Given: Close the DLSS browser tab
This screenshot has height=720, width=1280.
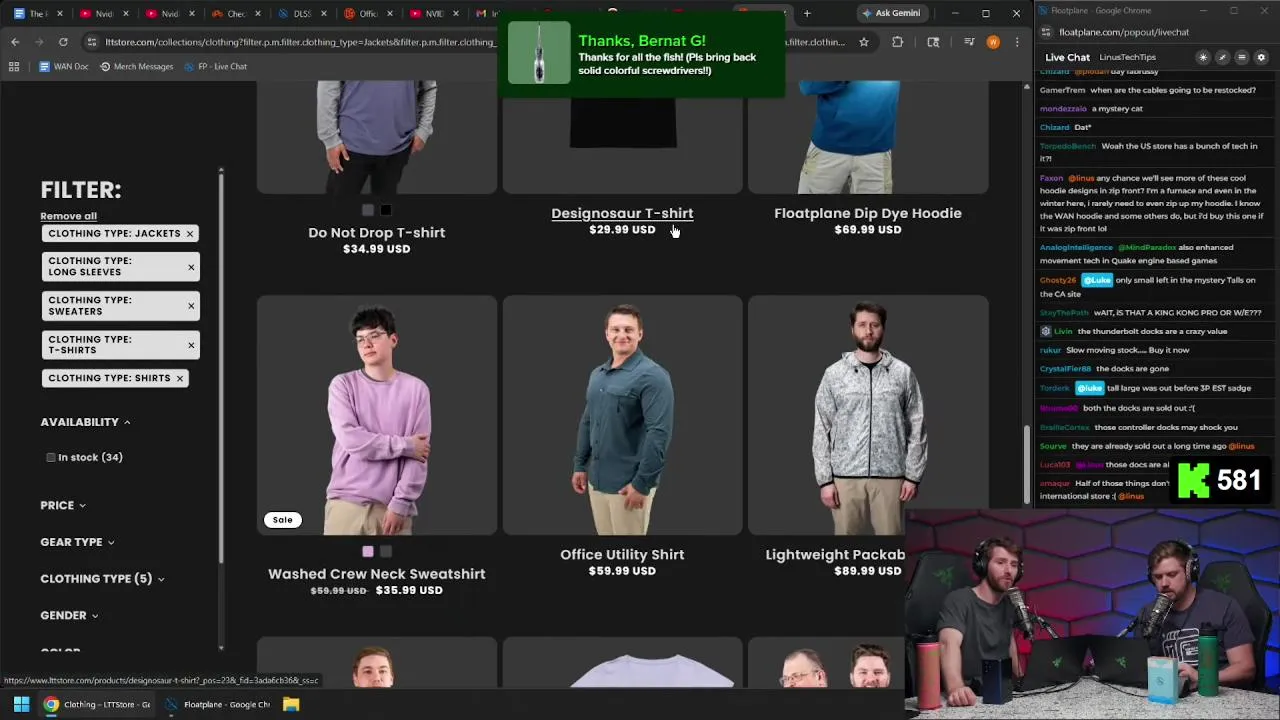Looking at the screenshot, I should tap(324, 13).
